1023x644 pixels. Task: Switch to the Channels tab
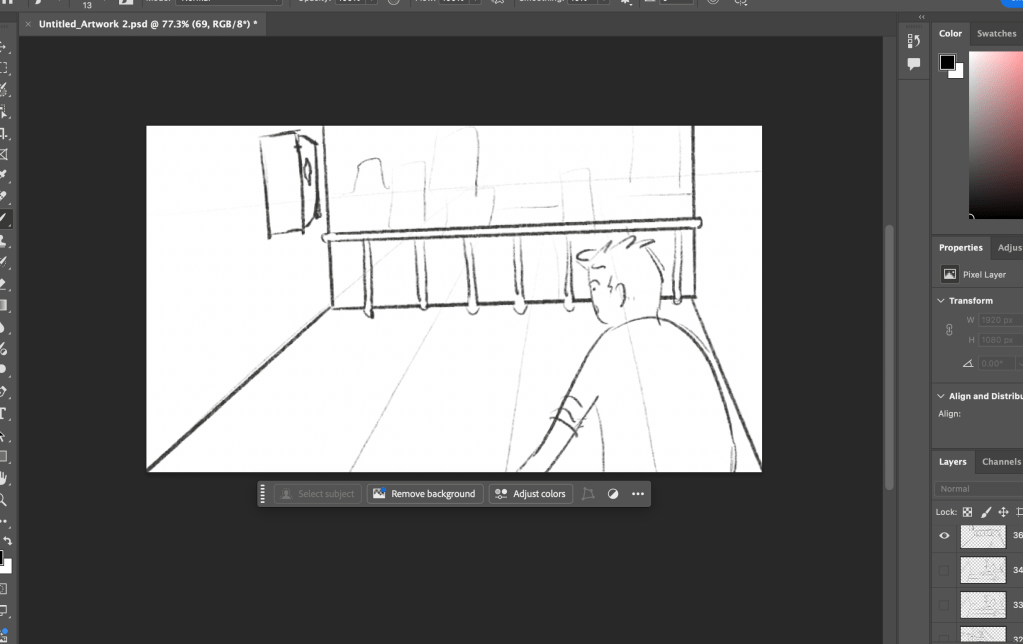(1000, 462)
